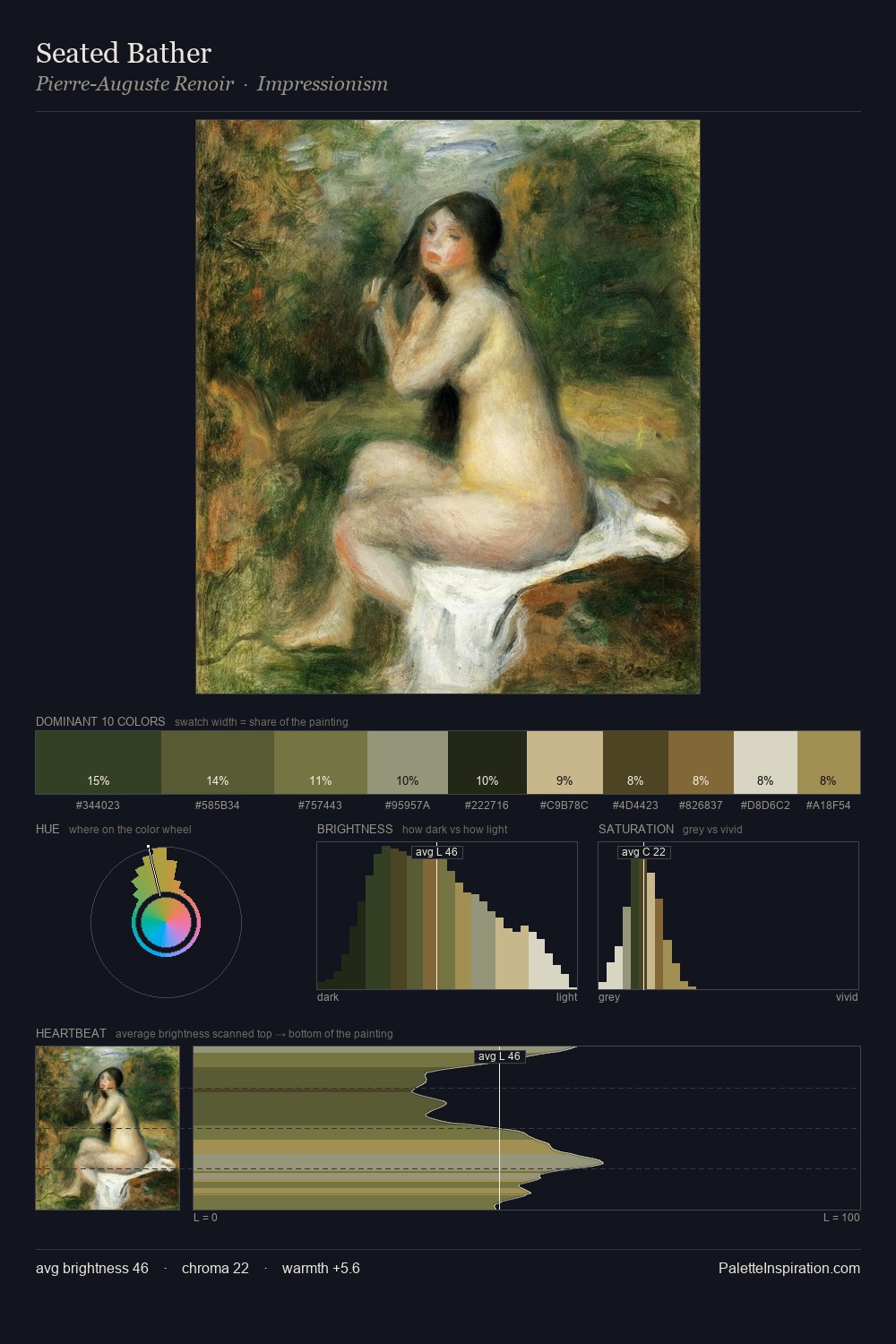Choose the #C9B78C beige swatch
The height and width of the screenshot is (1344, 896).
(564, 762)
